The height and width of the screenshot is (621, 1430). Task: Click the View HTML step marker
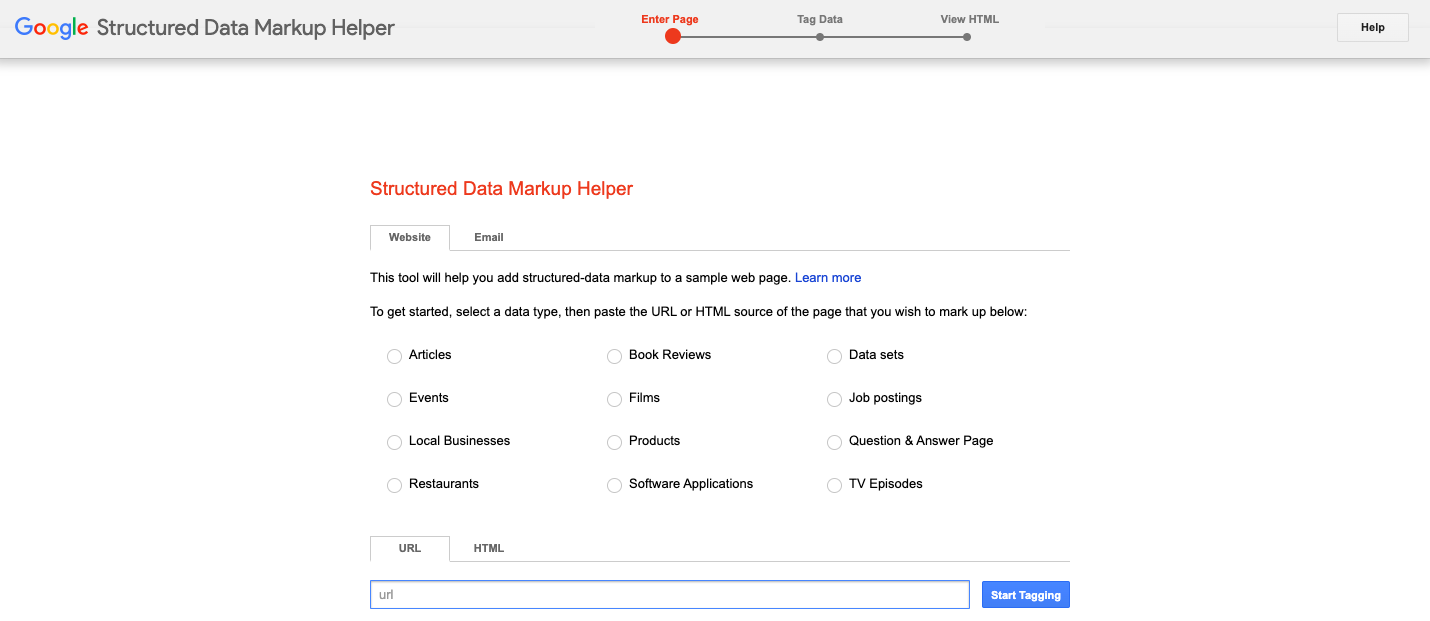[x=967, y=37]
